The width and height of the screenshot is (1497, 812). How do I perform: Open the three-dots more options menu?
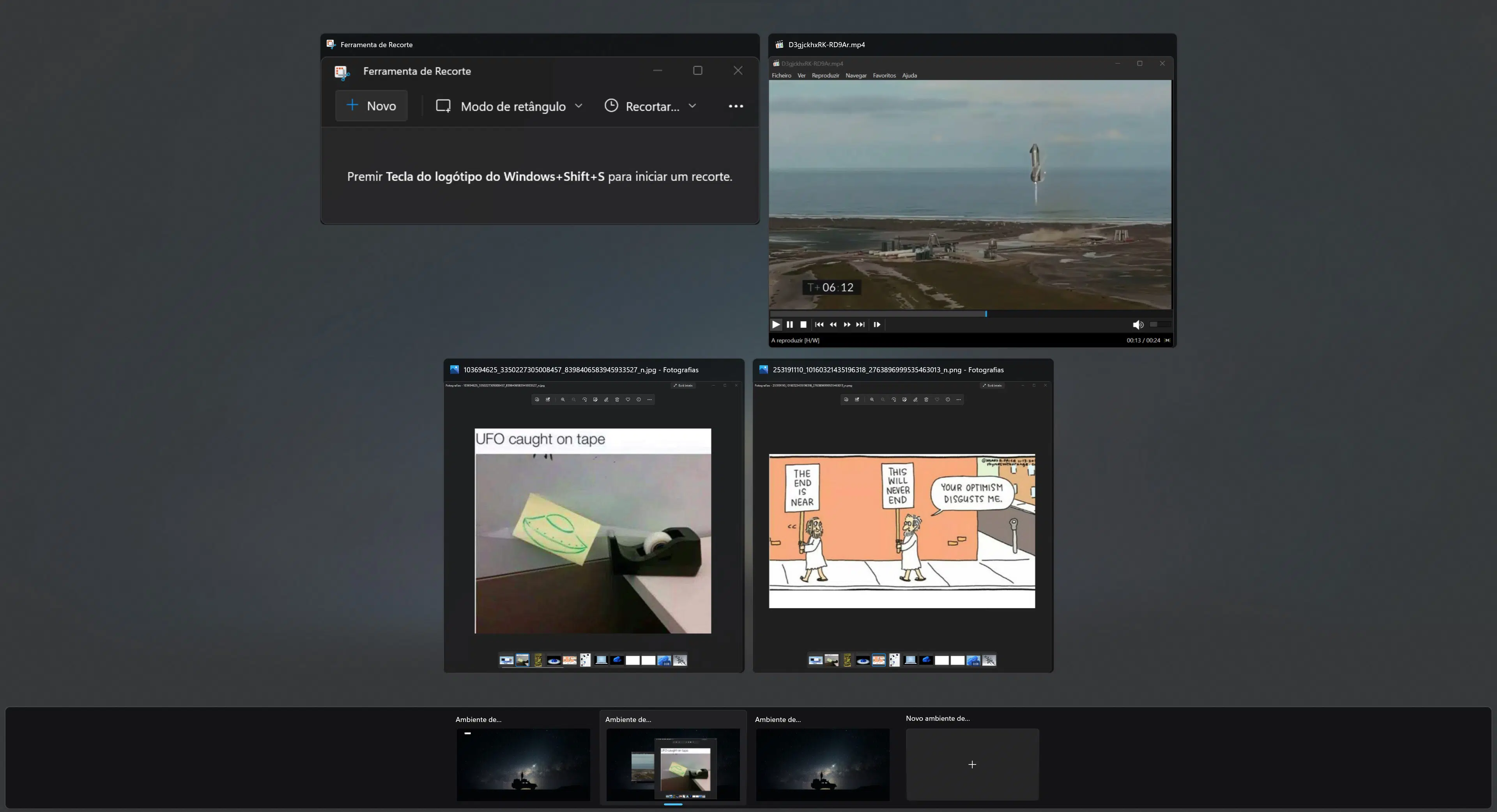[736, 106]
